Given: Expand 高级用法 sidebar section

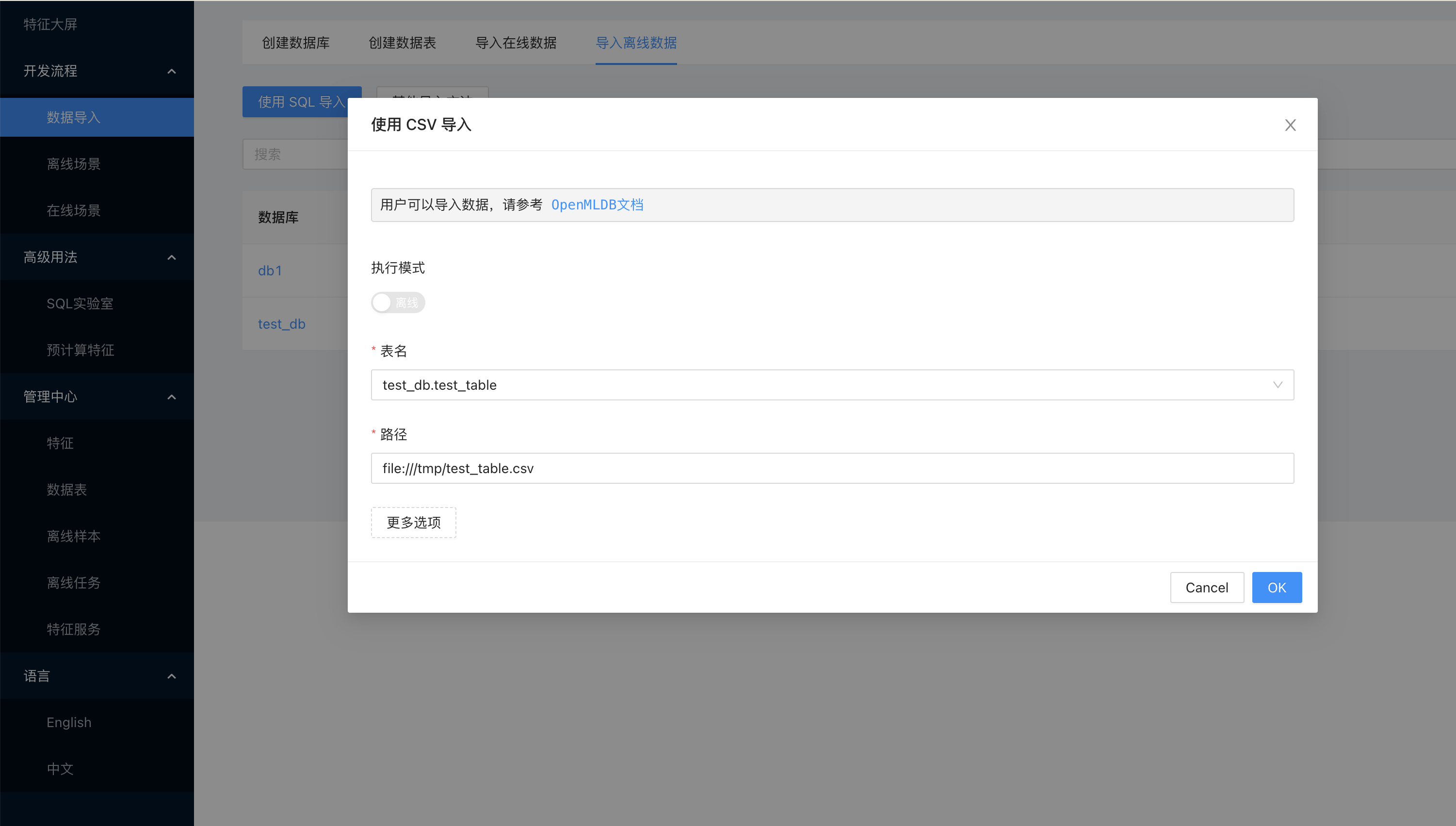Looking at the screenshot, I should 97,257.
